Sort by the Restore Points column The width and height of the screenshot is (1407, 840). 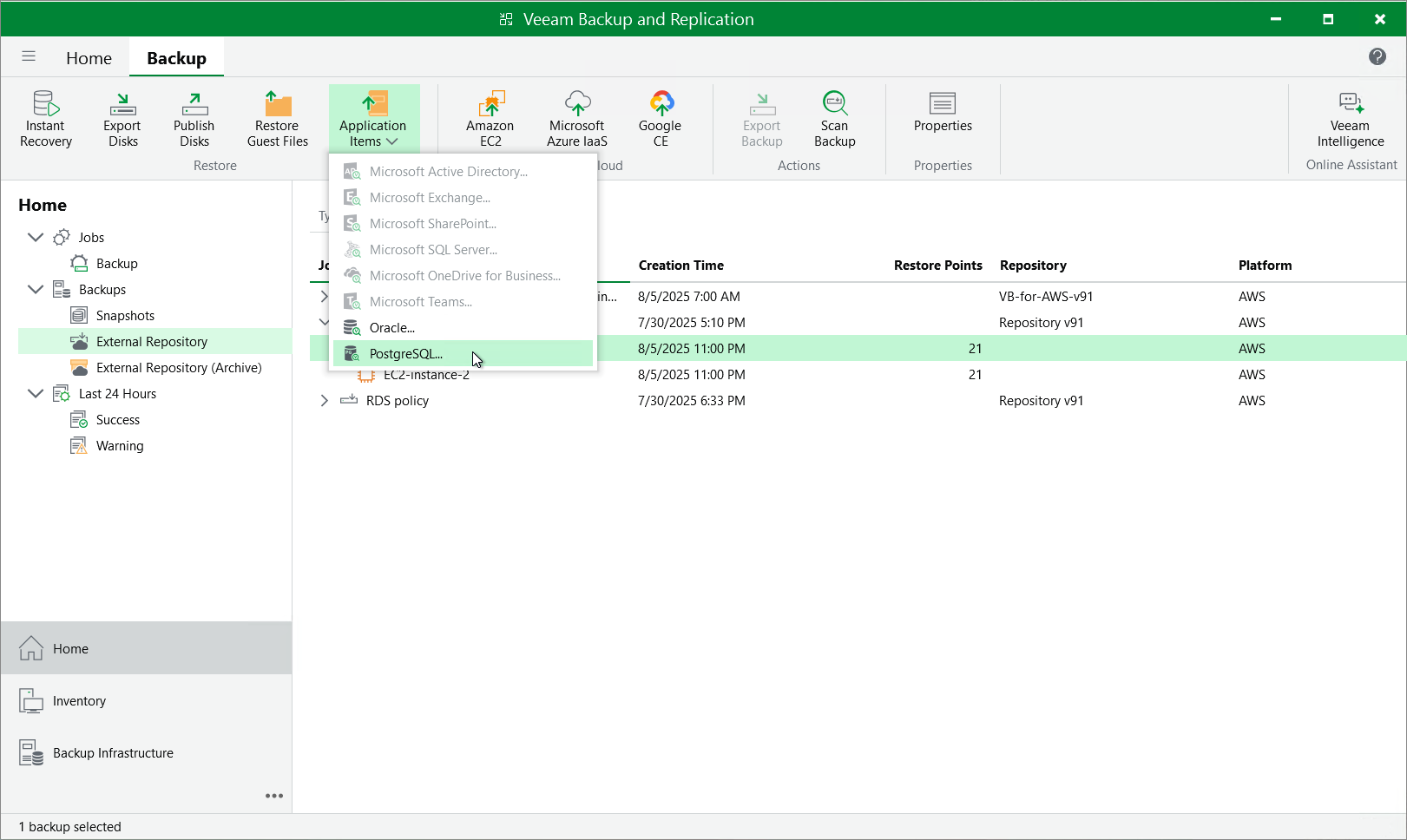[x=938, y=265]
